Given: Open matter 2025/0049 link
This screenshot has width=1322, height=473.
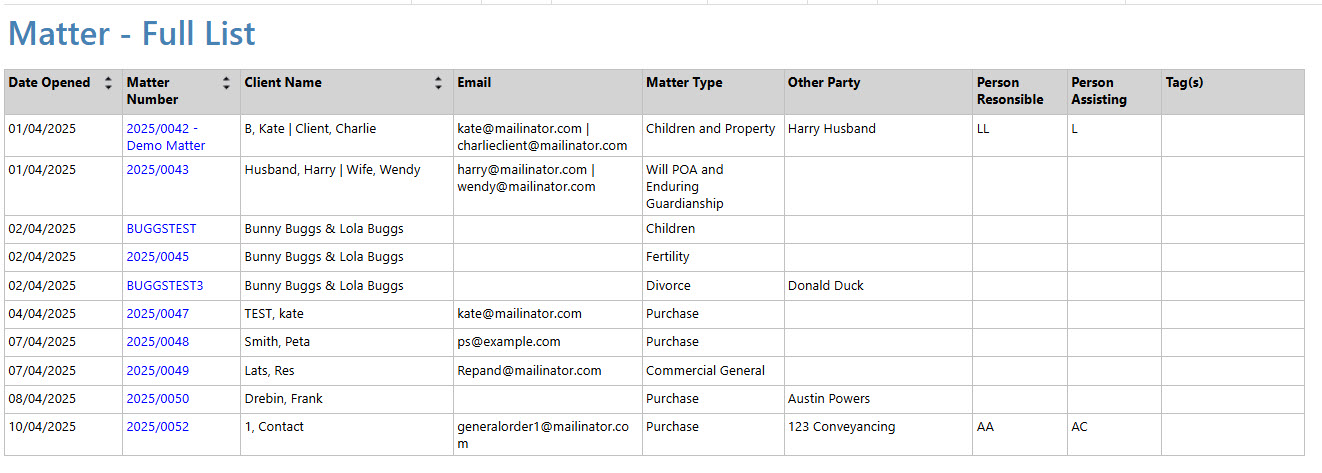Looking at the screenshot, I should (157, 371).
